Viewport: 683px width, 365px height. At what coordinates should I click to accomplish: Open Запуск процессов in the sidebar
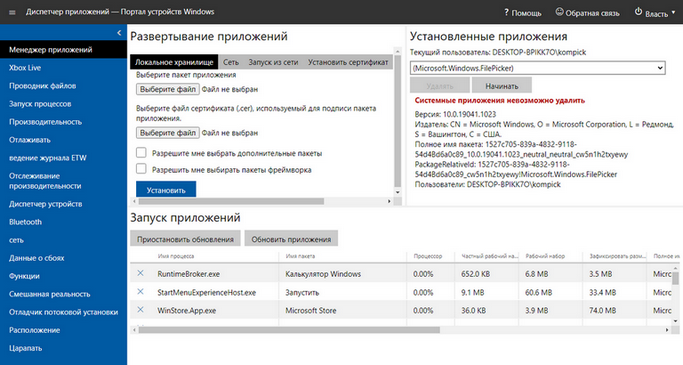(63, 104)
